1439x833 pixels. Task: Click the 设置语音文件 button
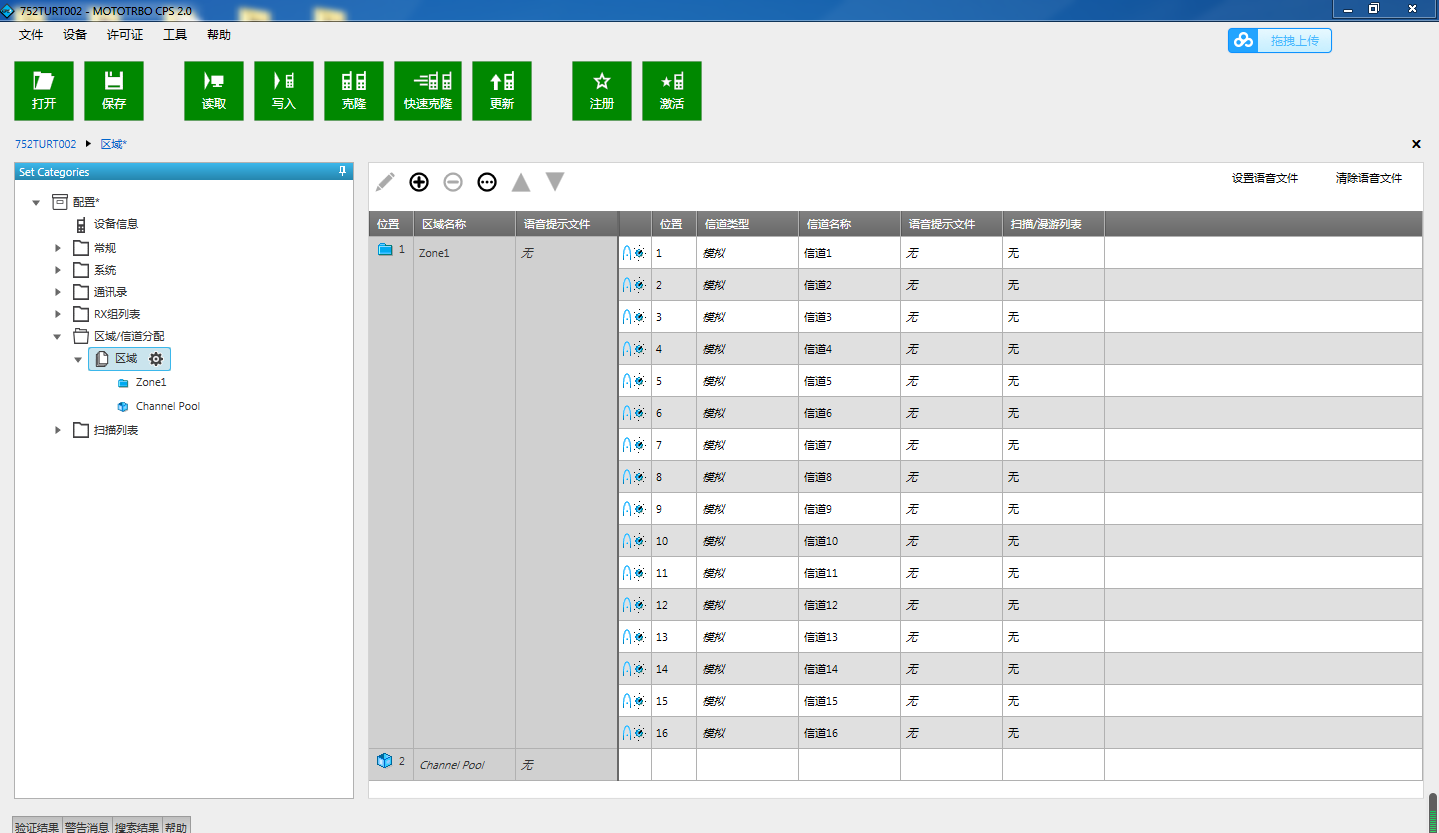1264,179
